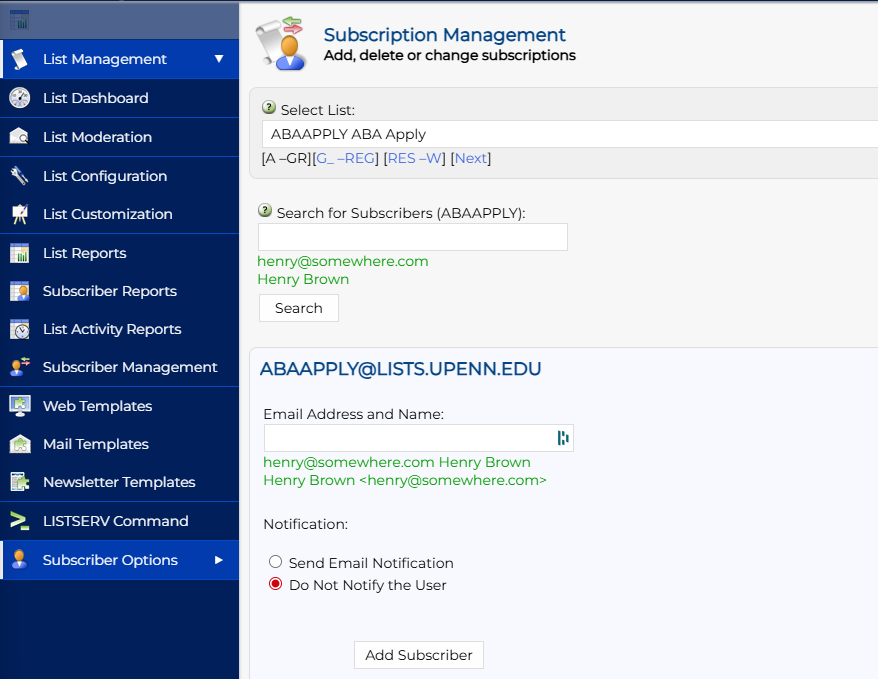Image resolution: width=878 pixels, height=679 pixels.
Task: Click the help icon beside Search for Subscribers
Action: coord(265,210)
